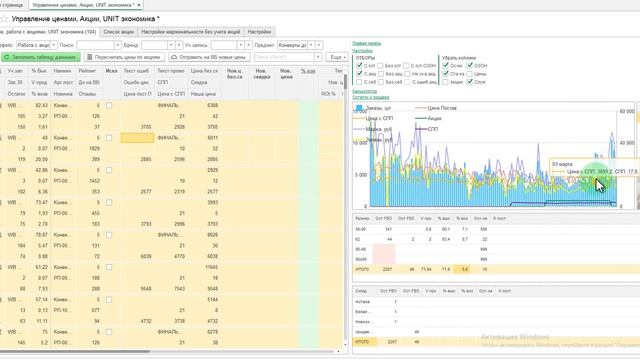Screen dimensions: 640x360
Task: Click the horizontal scrollbar under table
Action: (75, 351)
